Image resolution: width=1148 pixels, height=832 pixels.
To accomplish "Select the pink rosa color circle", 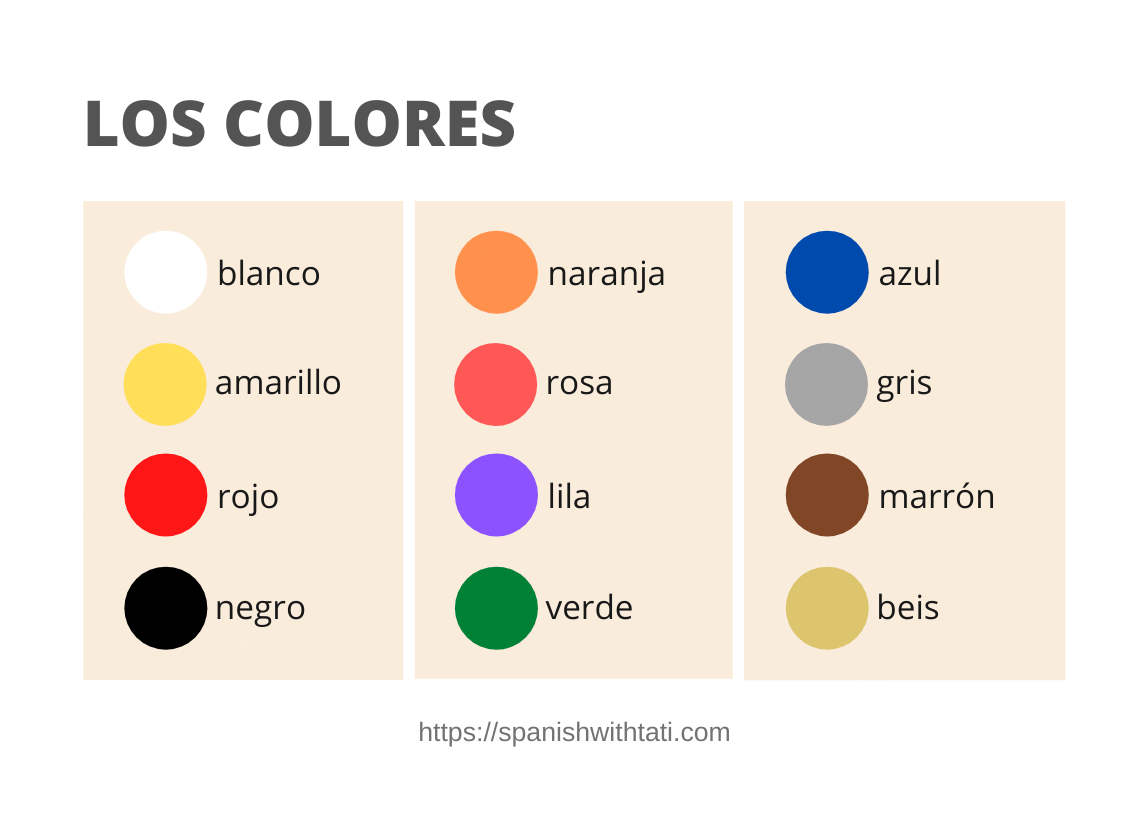I will click(x=496, y=384).
